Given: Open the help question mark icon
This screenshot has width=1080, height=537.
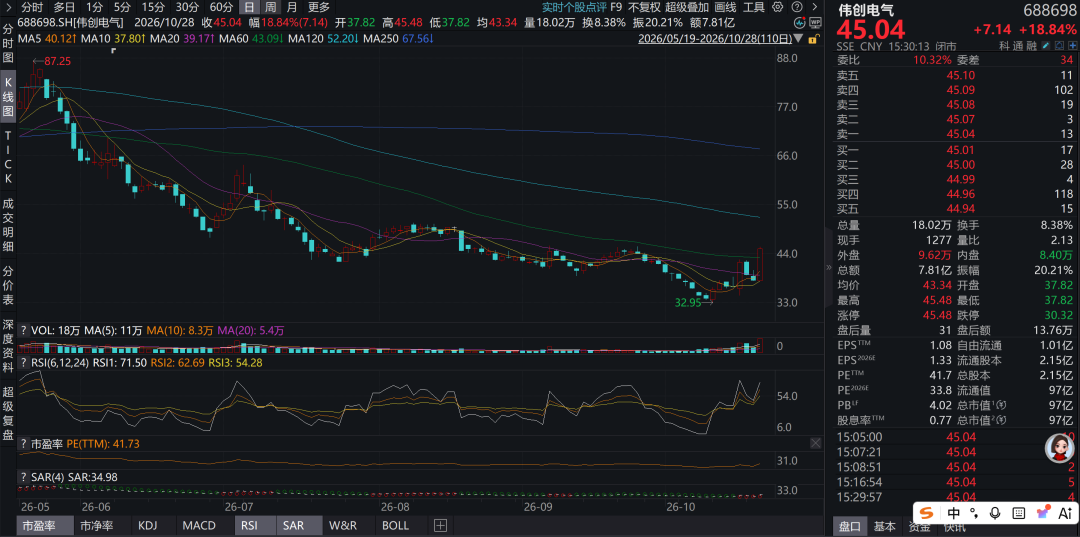Looking at the screenshot, I should (797, 7).
